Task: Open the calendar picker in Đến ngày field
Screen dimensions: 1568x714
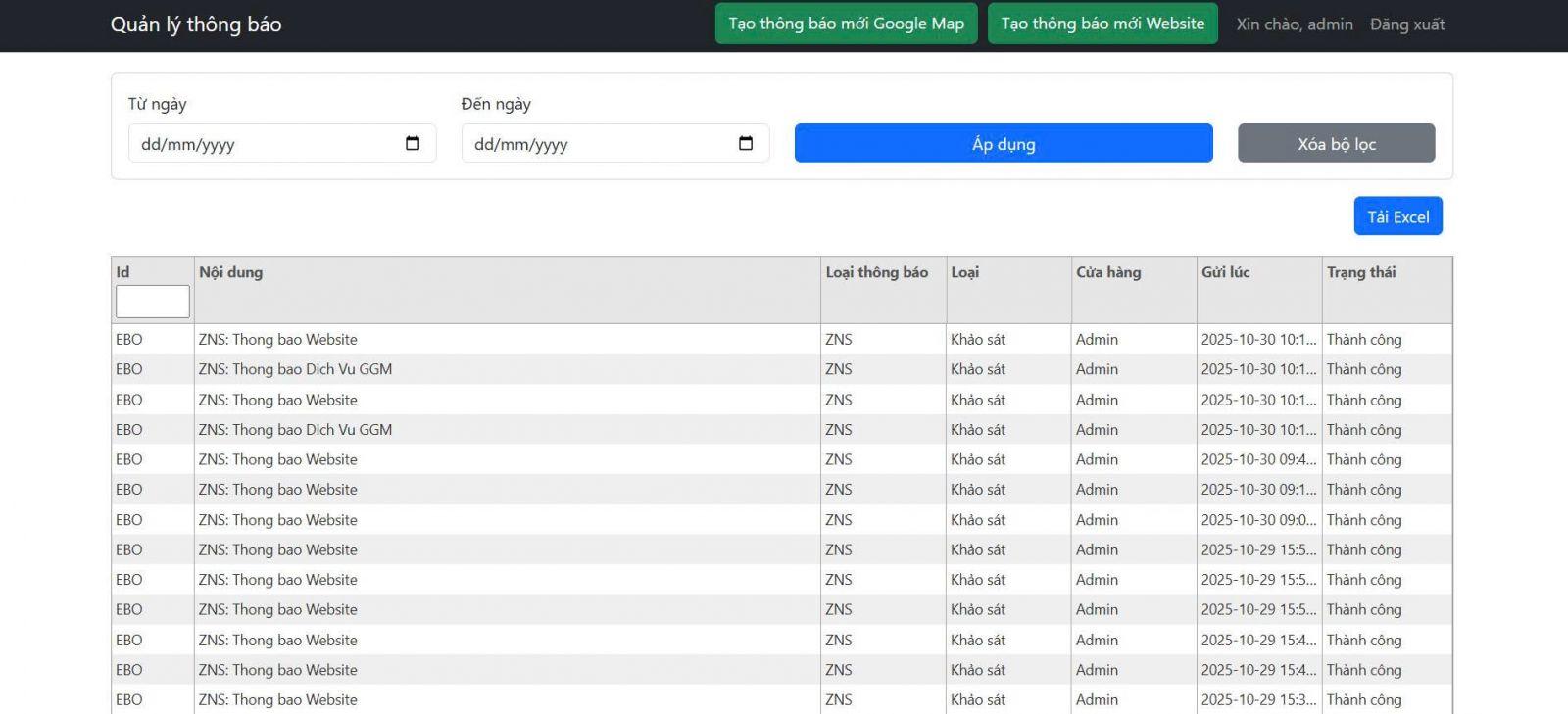Action: 746,144
